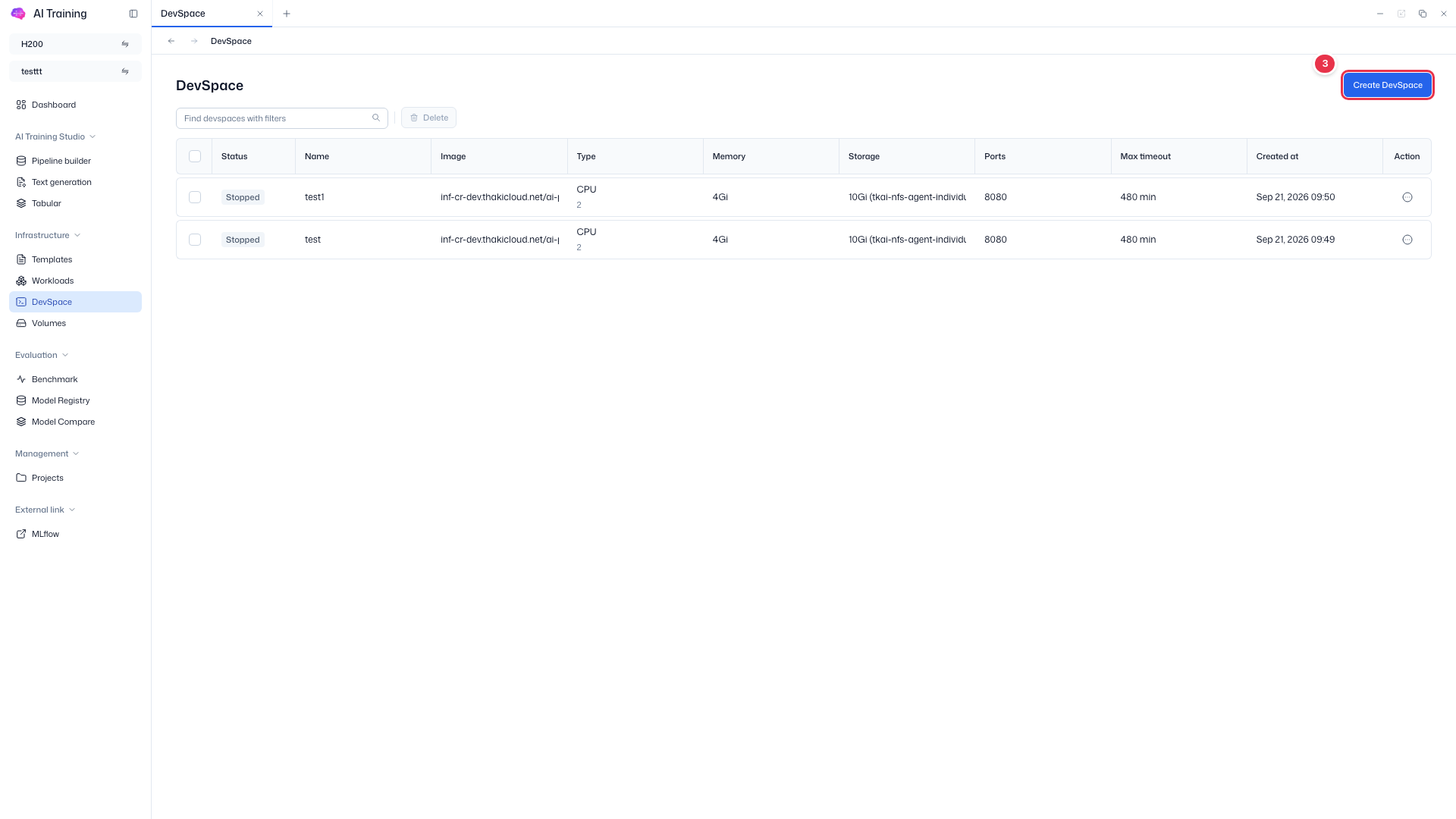This screenshot has width=1456, height=819.
Task: Open Pipeline builder
Action: coord(75,161)
